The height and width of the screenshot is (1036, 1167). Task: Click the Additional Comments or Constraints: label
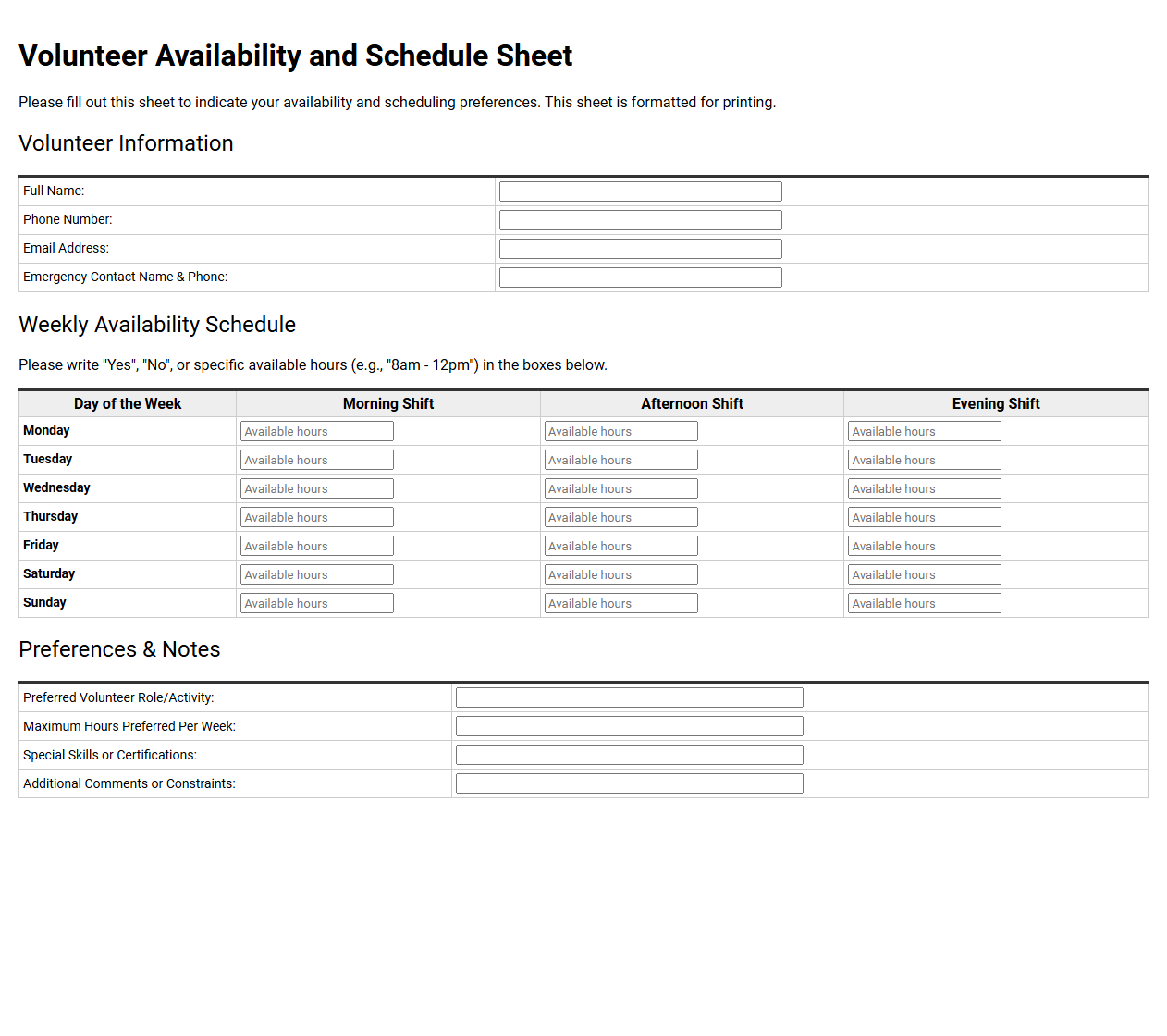click(129, 783)
